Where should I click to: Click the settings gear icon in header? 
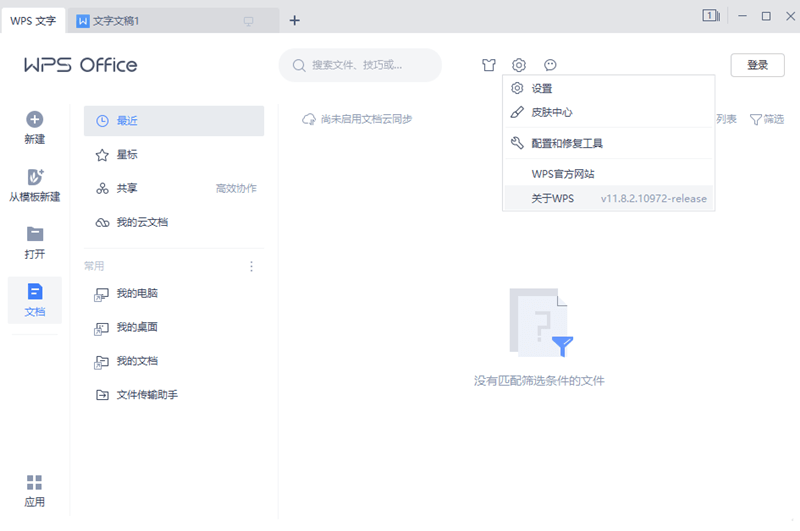[519, 66]
